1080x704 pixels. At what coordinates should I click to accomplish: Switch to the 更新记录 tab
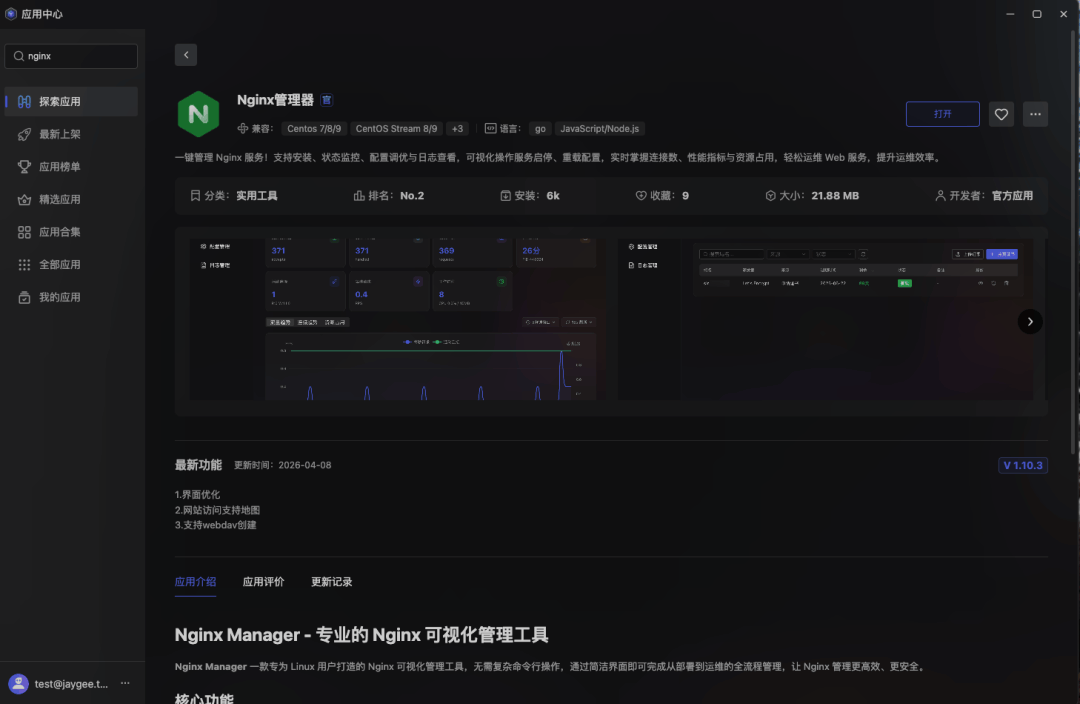pos(331,582)
